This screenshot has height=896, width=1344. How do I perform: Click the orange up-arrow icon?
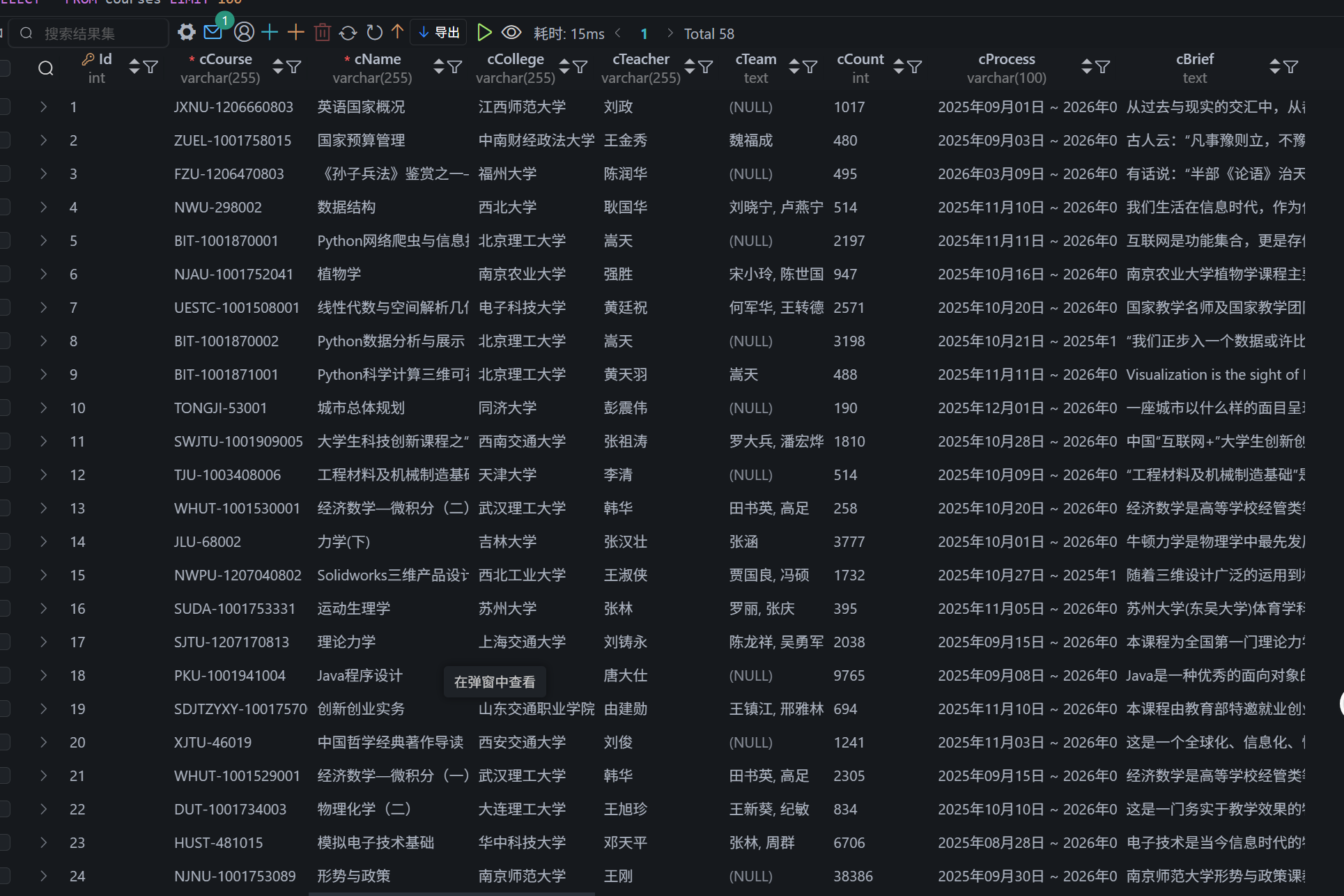(397, 32)
